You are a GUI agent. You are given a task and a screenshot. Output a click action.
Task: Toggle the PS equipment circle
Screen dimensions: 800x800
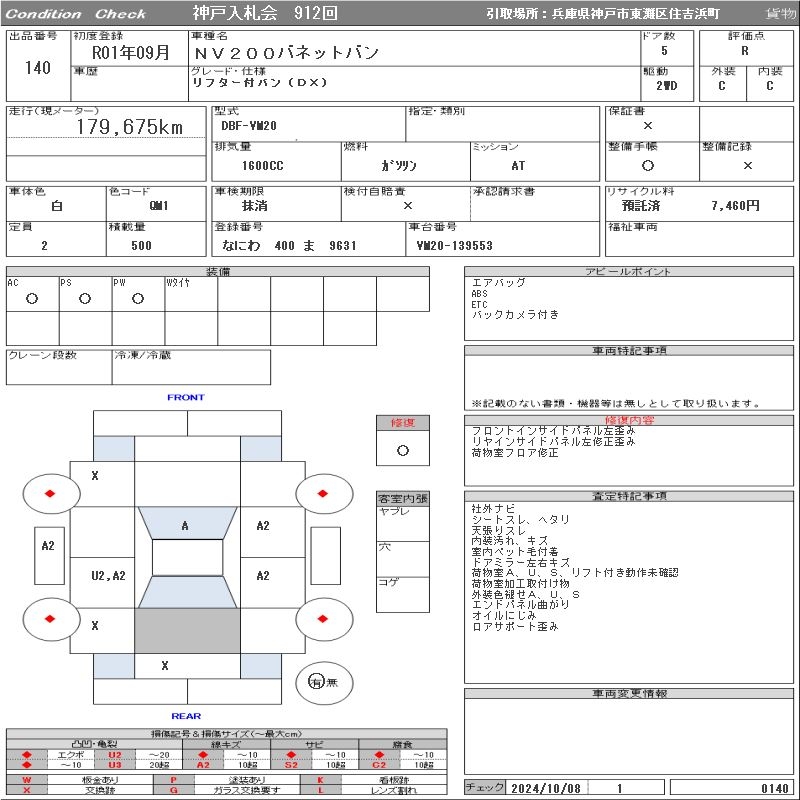(85, 298)
